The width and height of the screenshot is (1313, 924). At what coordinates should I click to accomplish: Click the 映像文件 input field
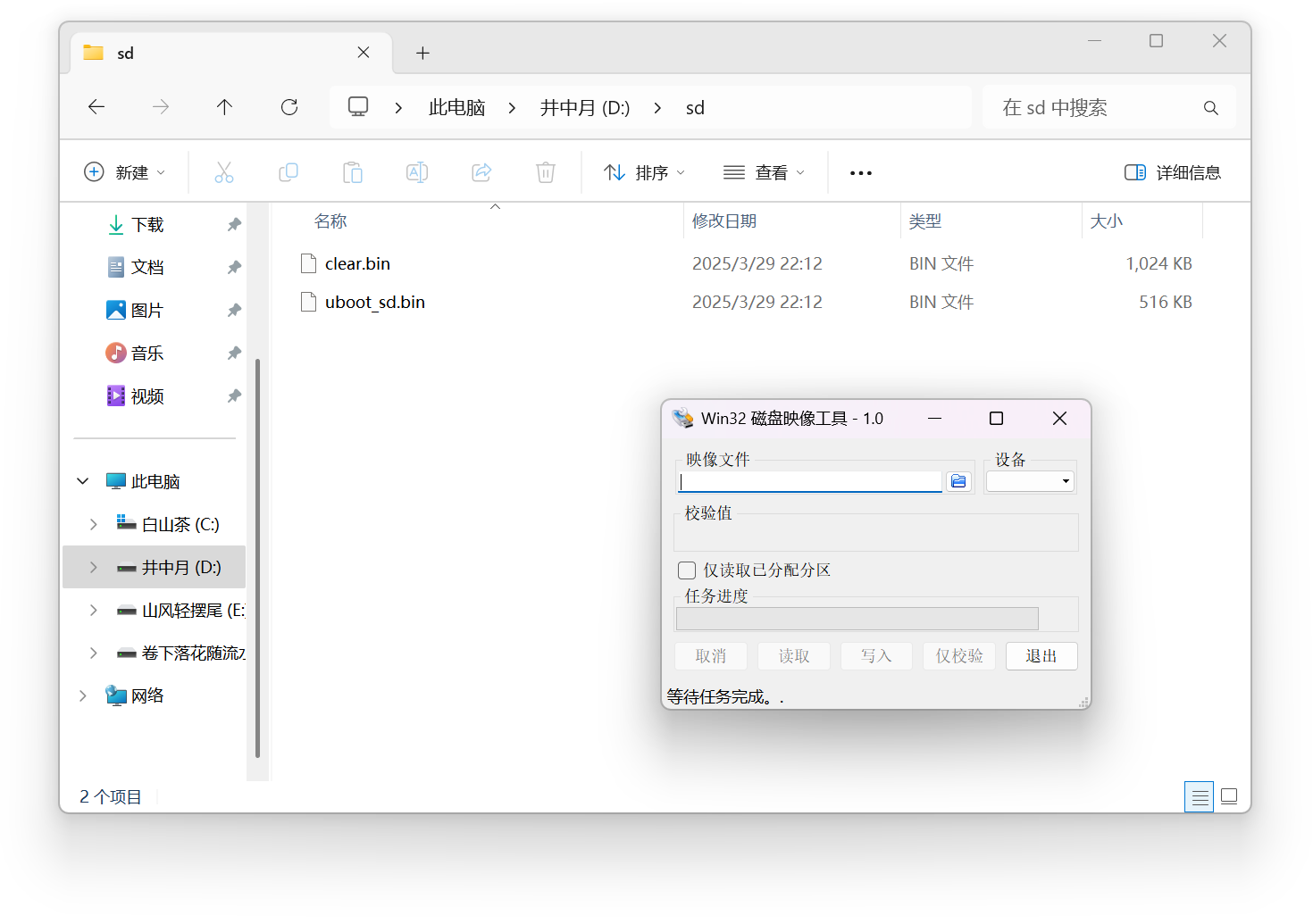[x=808, y=481]
